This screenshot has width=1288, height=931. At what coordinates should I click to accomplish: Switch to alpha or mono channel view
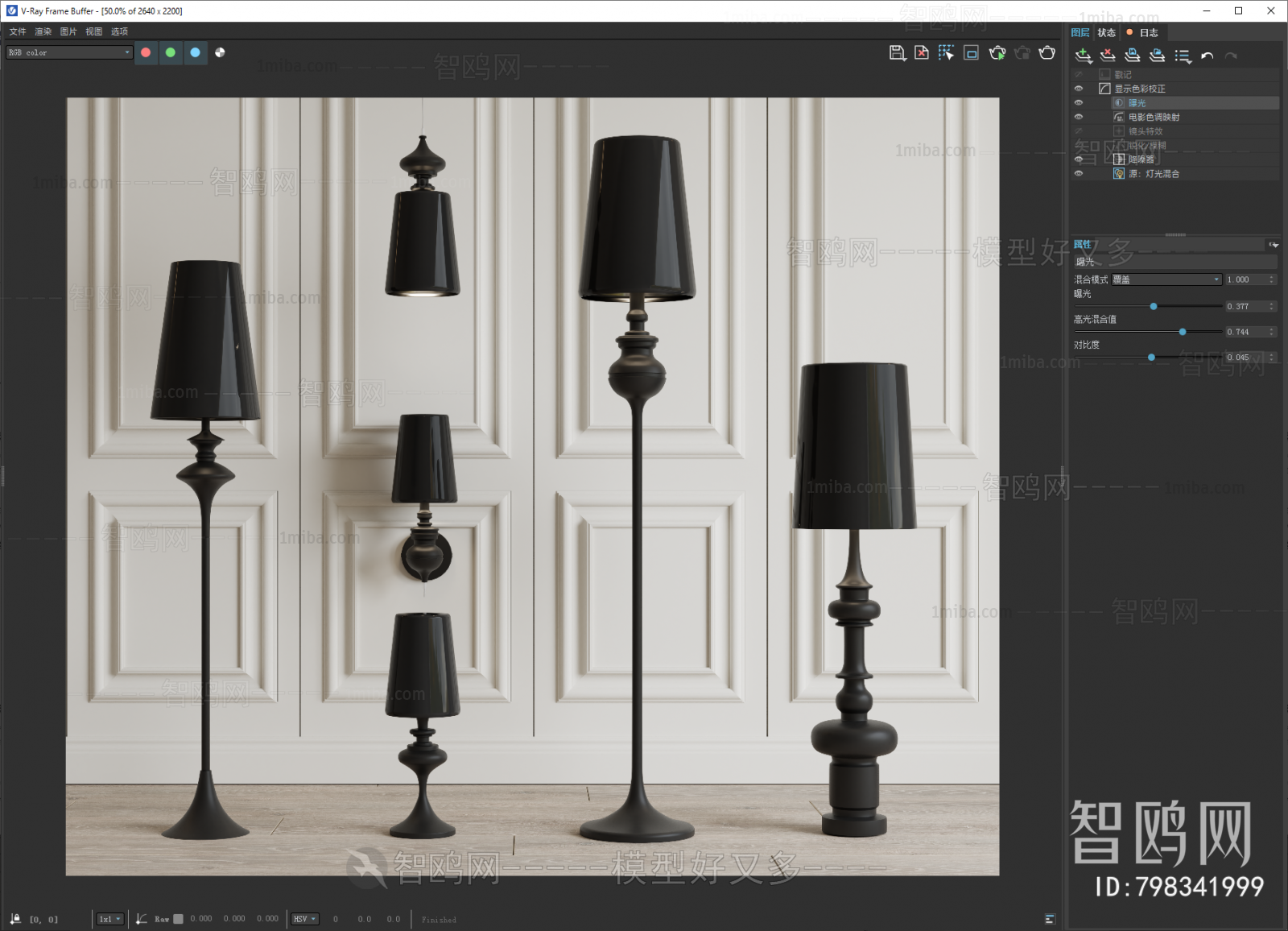coord(220,52)
